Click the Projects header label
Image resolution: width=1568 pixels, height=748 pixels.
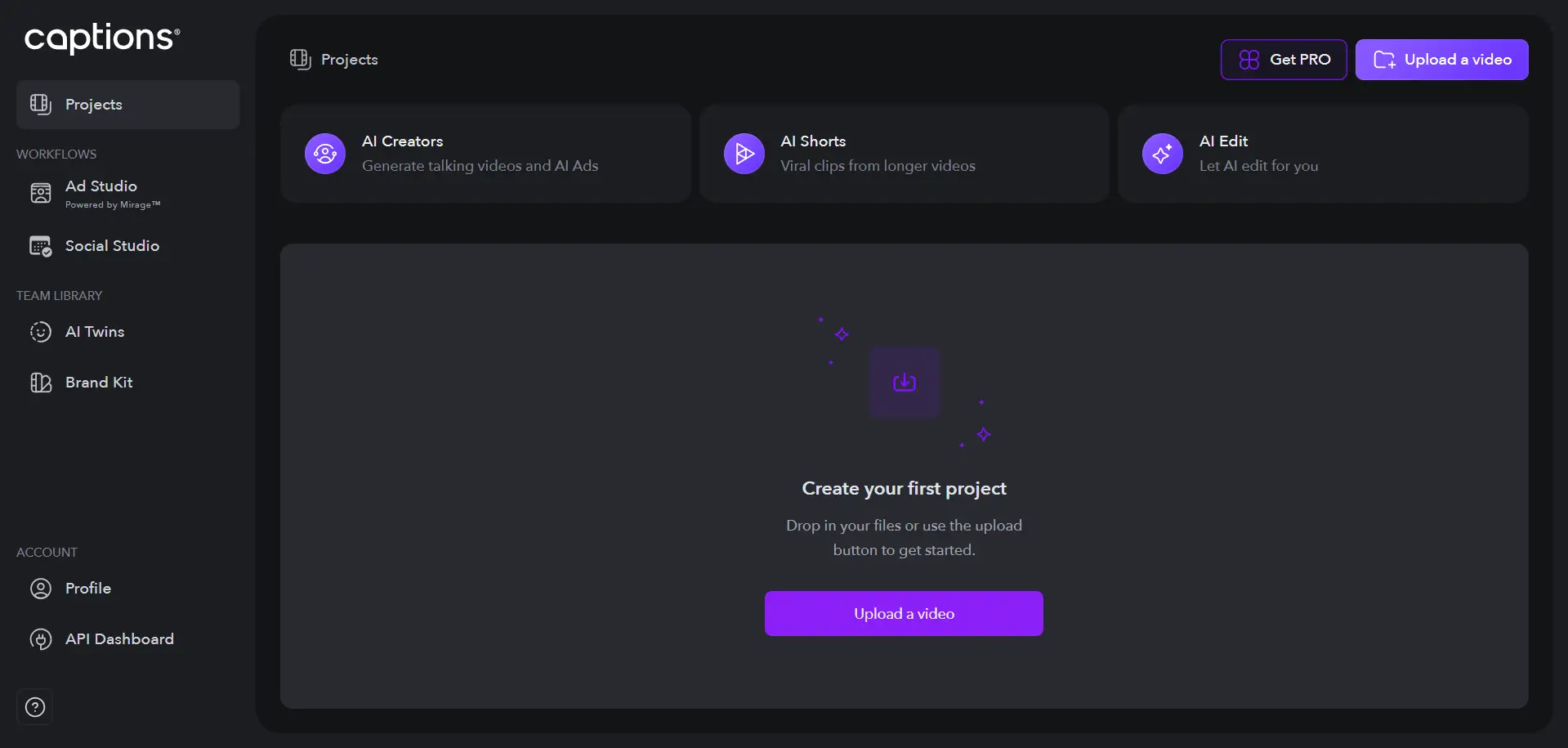tap(349, 59)
